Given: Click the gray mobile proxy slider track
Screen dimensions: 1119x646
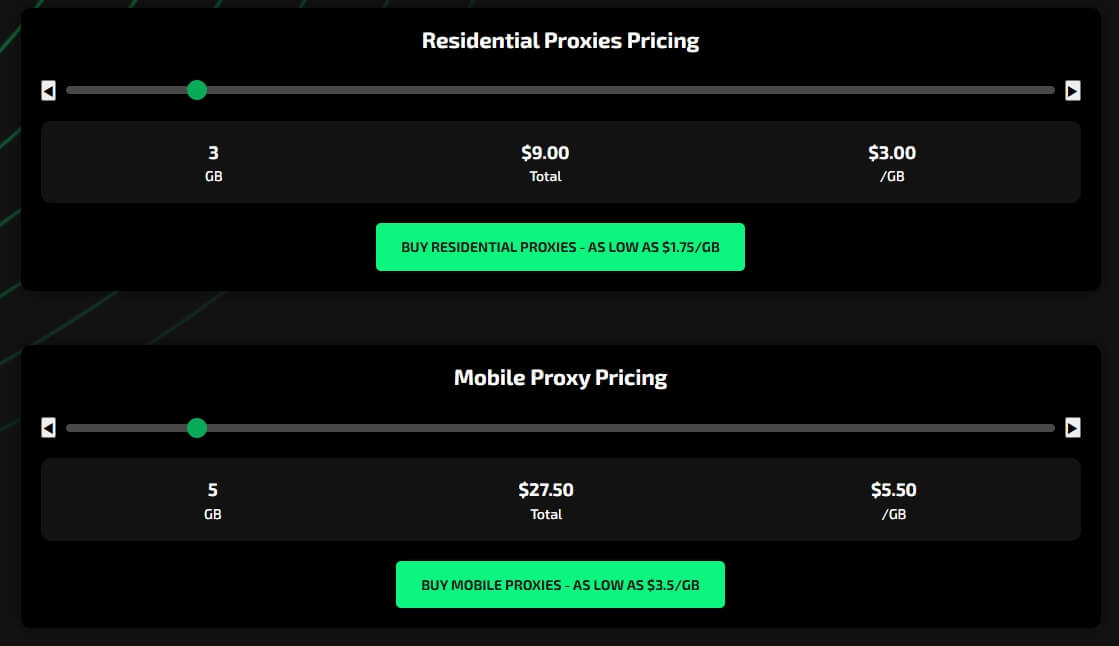Looking at the screenshot, I should coord(620,428).
